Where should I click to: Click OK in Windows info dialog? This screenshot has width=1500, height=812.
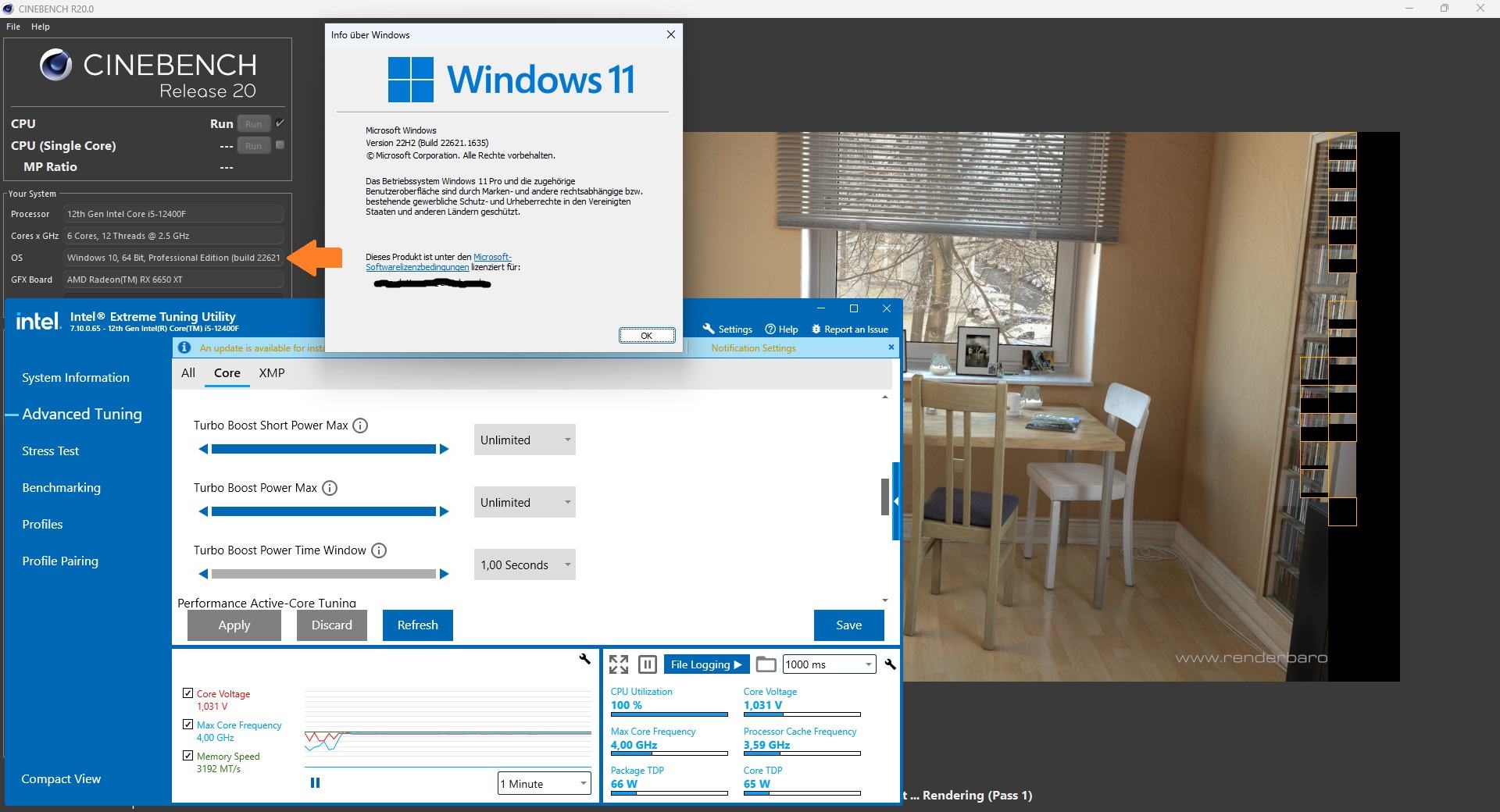647,335
